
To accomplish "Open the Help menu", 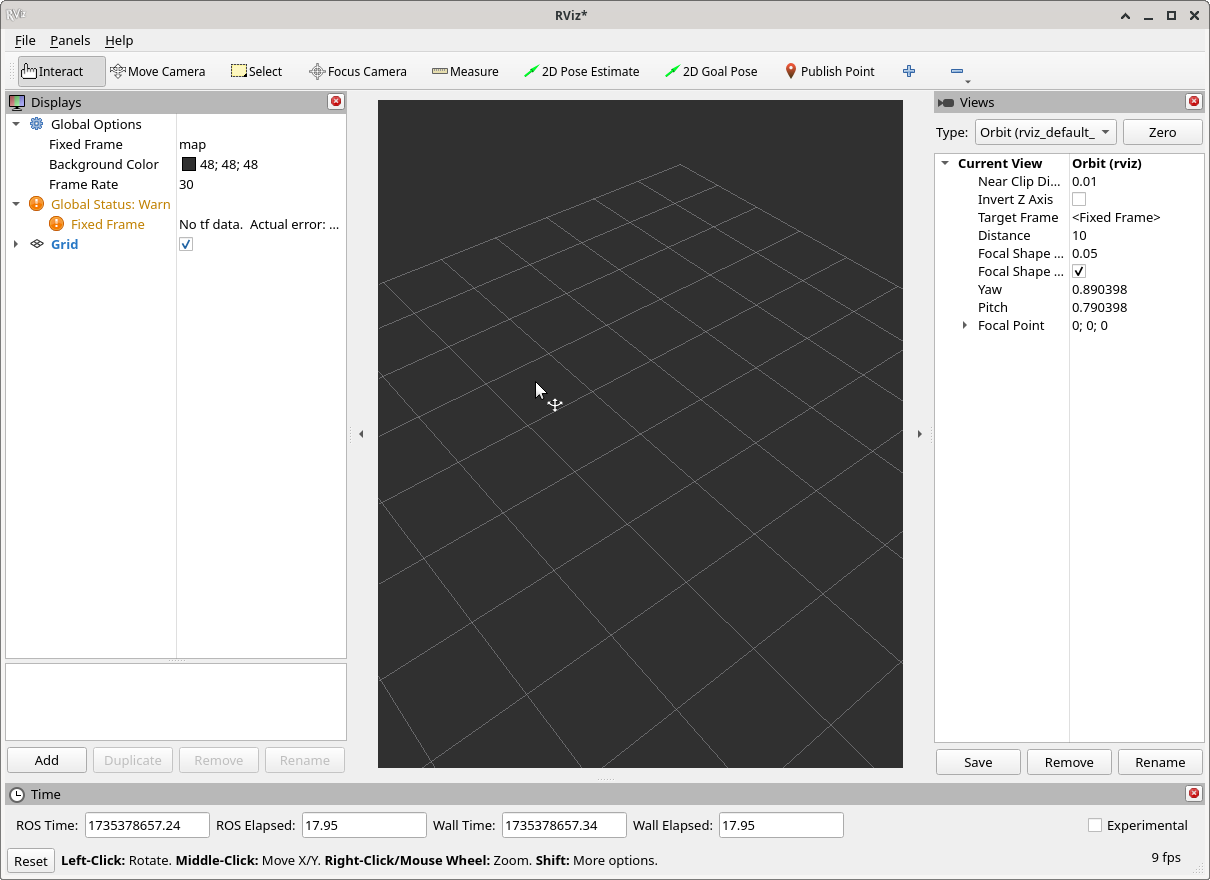I will tap(119, 40).
